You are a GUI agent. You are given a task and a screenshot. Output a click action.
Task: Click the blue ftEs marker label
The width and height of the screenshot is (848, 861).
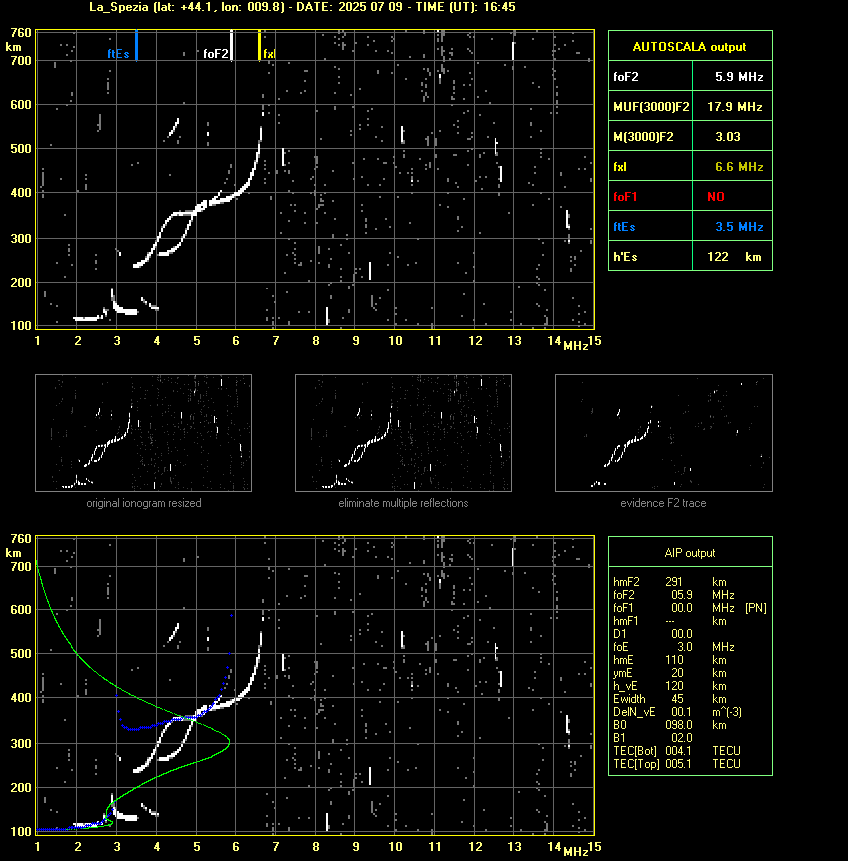(x=118, y=54)
